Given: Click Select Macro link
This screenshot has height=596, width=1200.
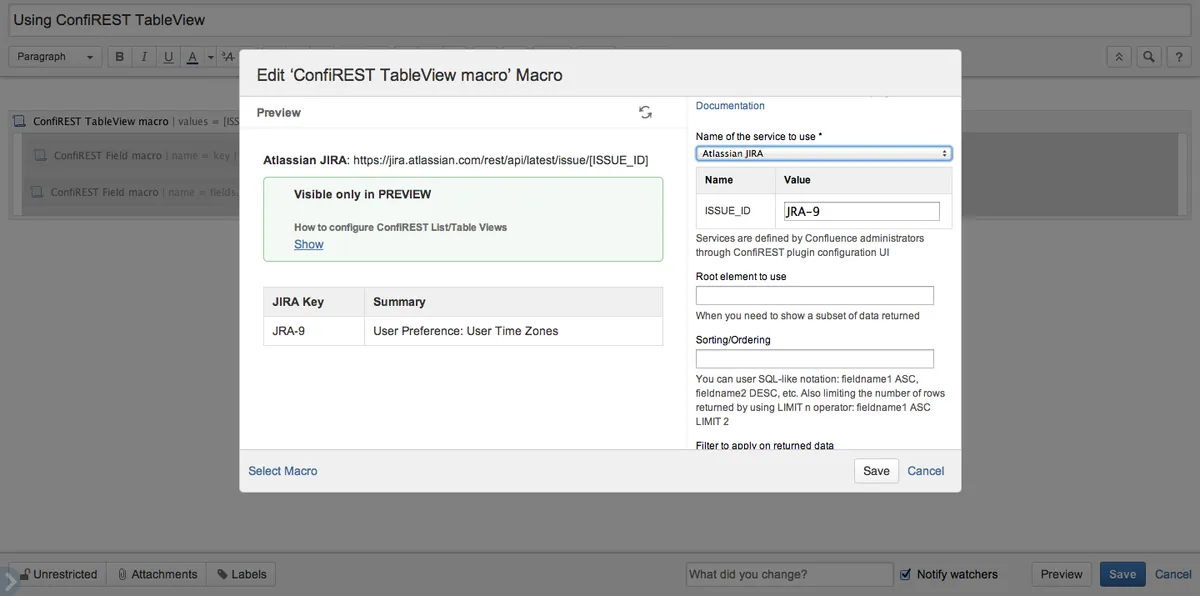Looking at the screenshot, I should tap(283, 471).
